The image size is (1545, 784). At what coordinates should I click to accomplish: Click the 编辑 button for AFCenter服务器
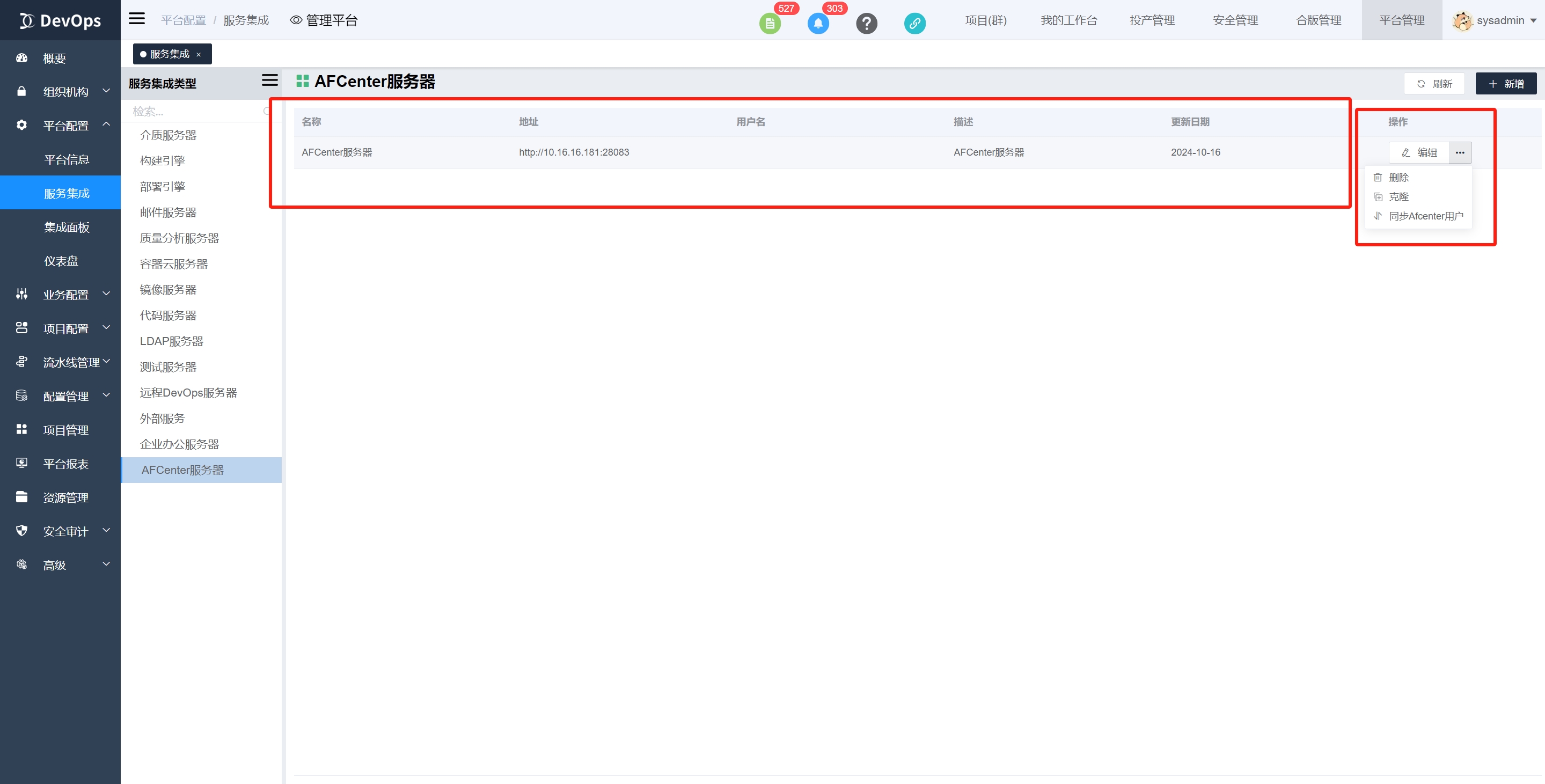click(x=1419, y=152)
